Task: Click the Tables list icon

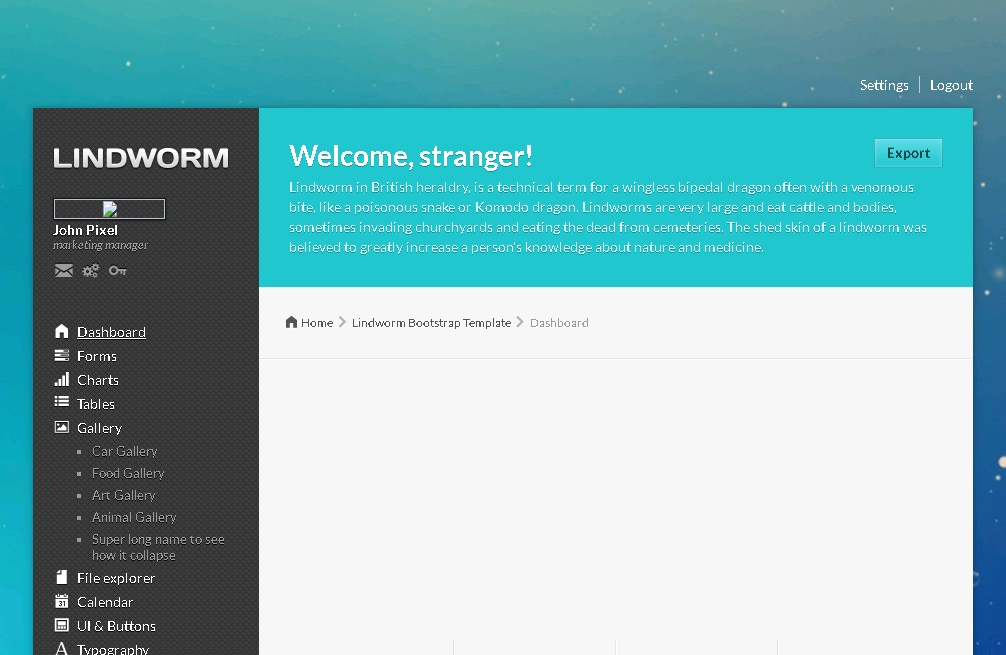Action: click(62, 403)
